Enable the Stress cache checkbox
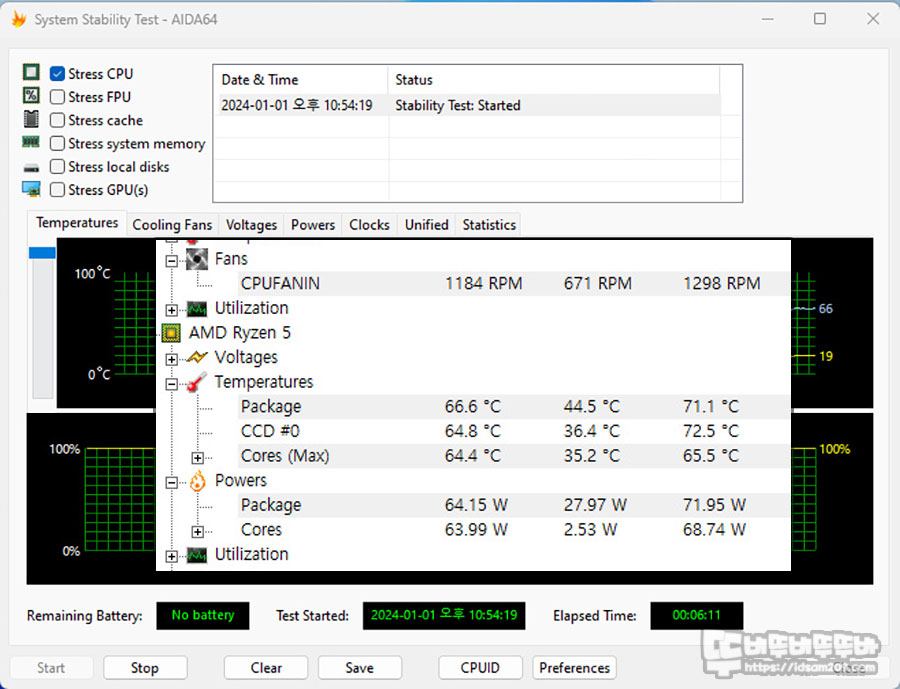900x689 pixels. click(57, 120)
